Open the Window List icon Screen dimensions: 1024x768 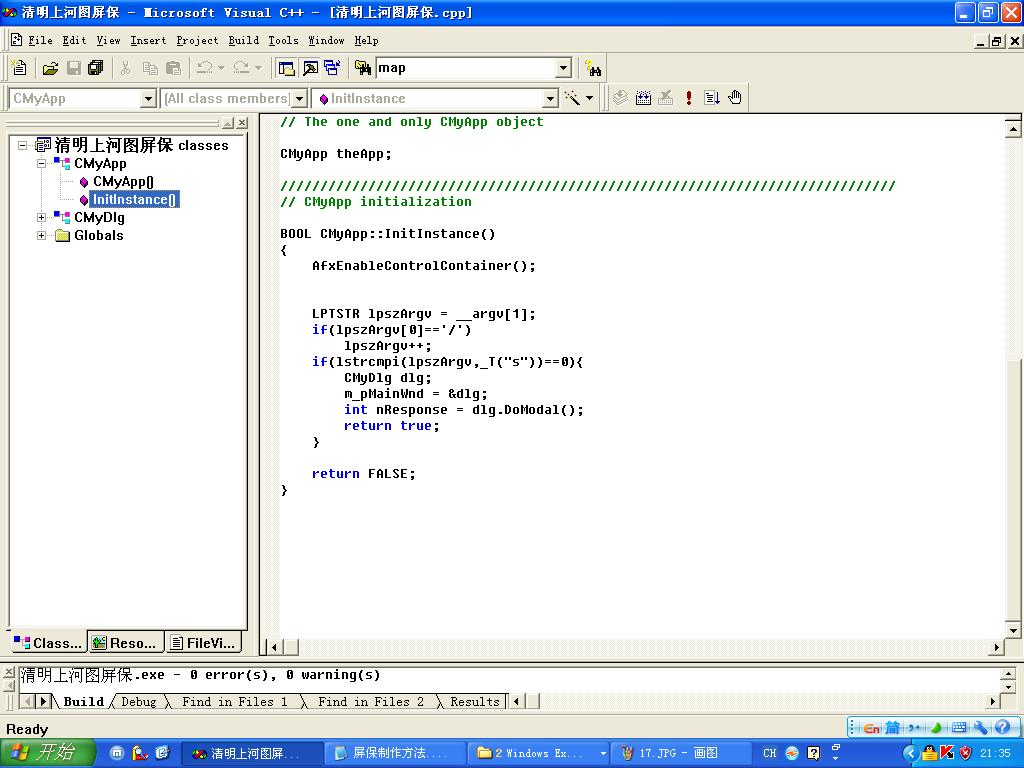[332, 68]
